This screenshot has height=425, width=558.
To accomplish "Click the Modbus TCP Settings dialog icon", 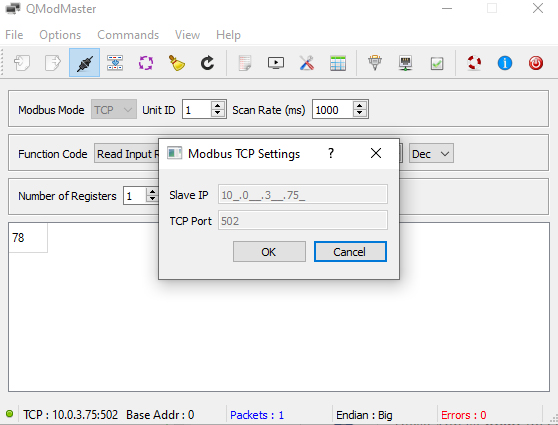I will 174,153.
